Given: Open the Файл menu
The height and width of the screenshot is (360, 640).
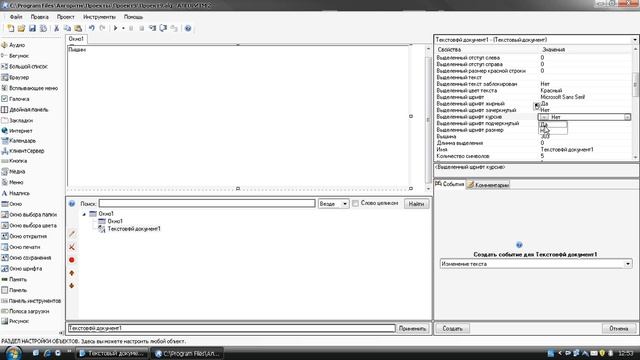Looking at the screenshot, I should coord(16,17).
